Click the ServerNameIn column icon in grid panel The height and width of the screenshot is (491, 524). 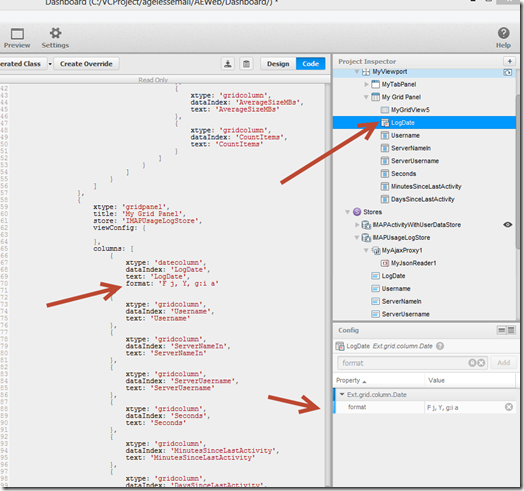[x=385, y=148]
